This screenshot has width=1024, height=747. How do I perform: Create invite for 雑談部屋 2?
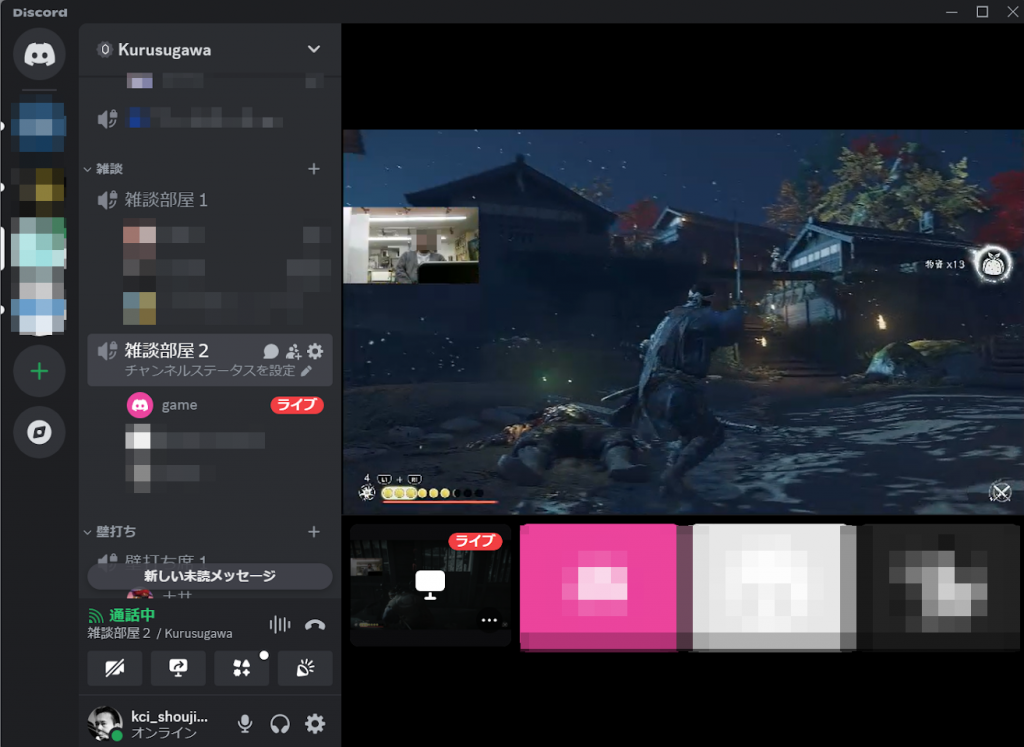pyautogui.click(x=293, y=352)
